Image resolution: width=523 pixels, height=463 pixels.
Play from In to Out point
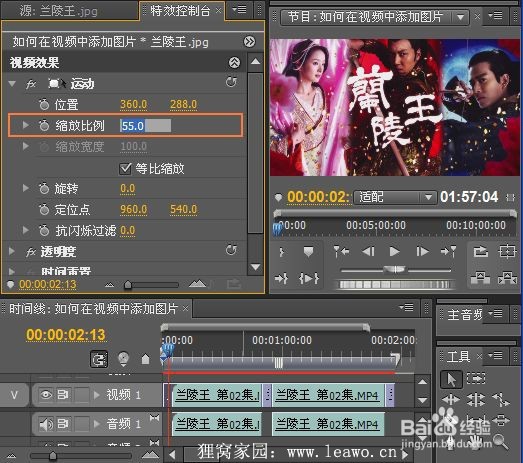click(x=309, y=278)
